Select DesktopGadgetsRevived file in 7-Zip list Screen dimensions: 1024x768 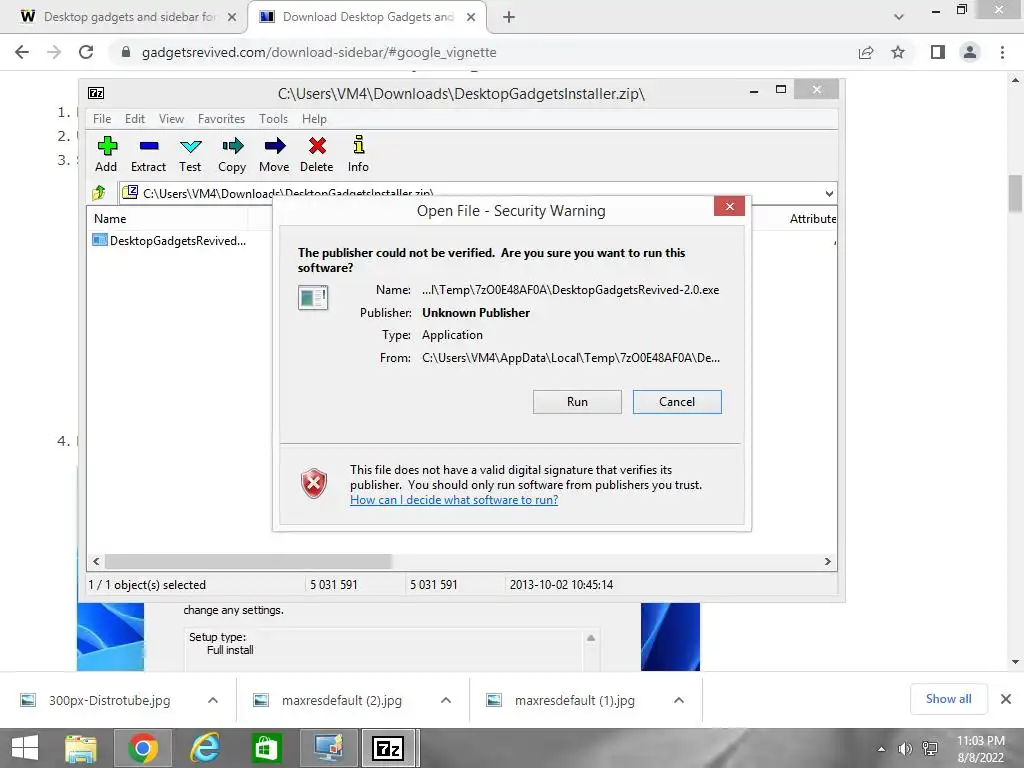[170, 240]
